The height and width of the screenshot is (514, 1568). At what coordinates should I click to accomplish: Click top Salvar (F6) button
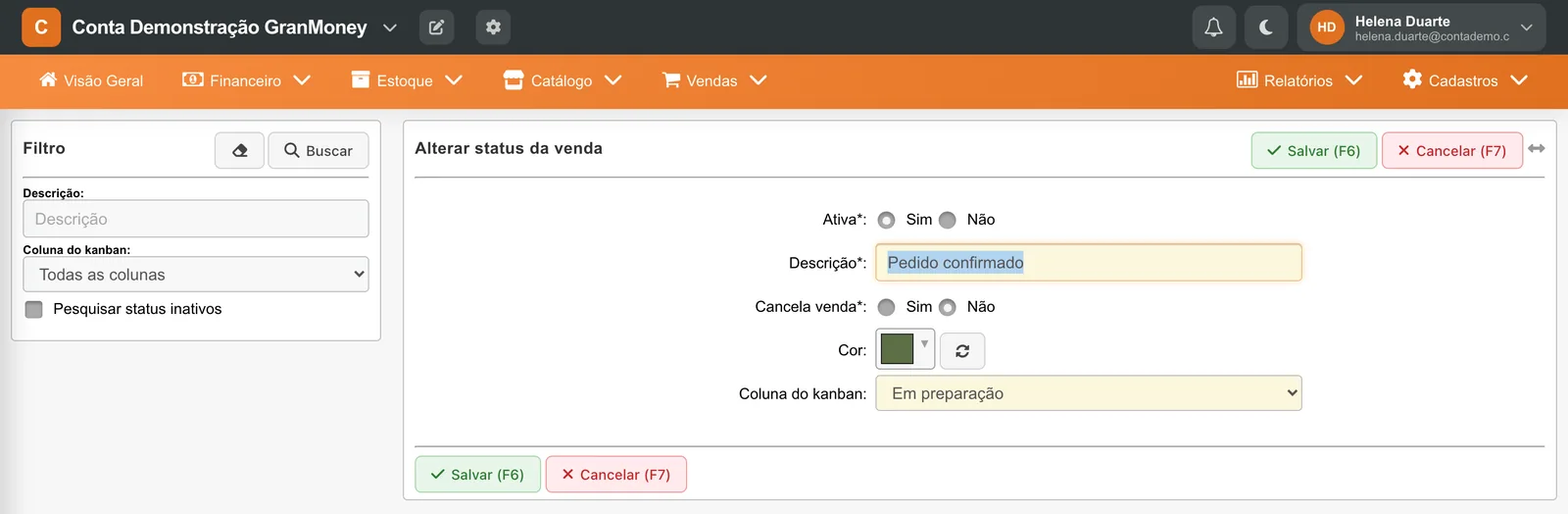coord(1314,150)
